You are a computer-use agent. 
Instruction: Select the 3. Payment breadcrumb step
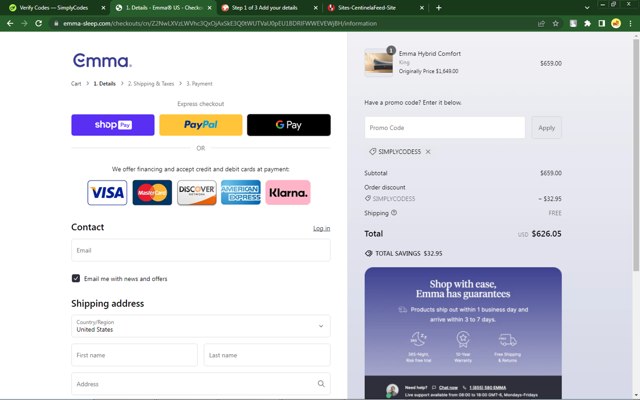(199, 84)
